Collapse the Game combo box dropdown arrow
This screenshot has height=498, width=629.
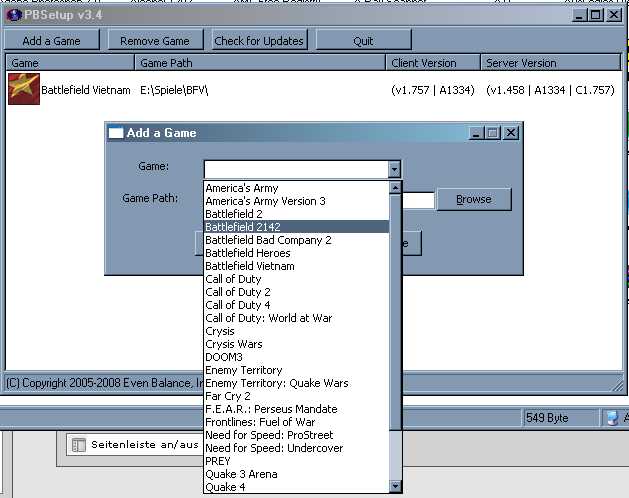pos(394,169)
